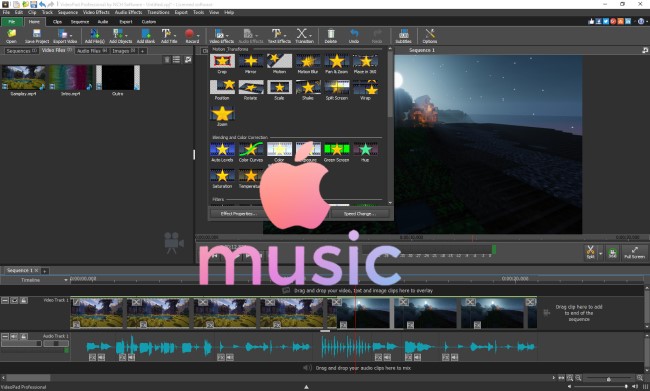The height and width of the screenshot is (391, 650).
Task: Select the Auto Levels effect
Action: click(222, 152)
